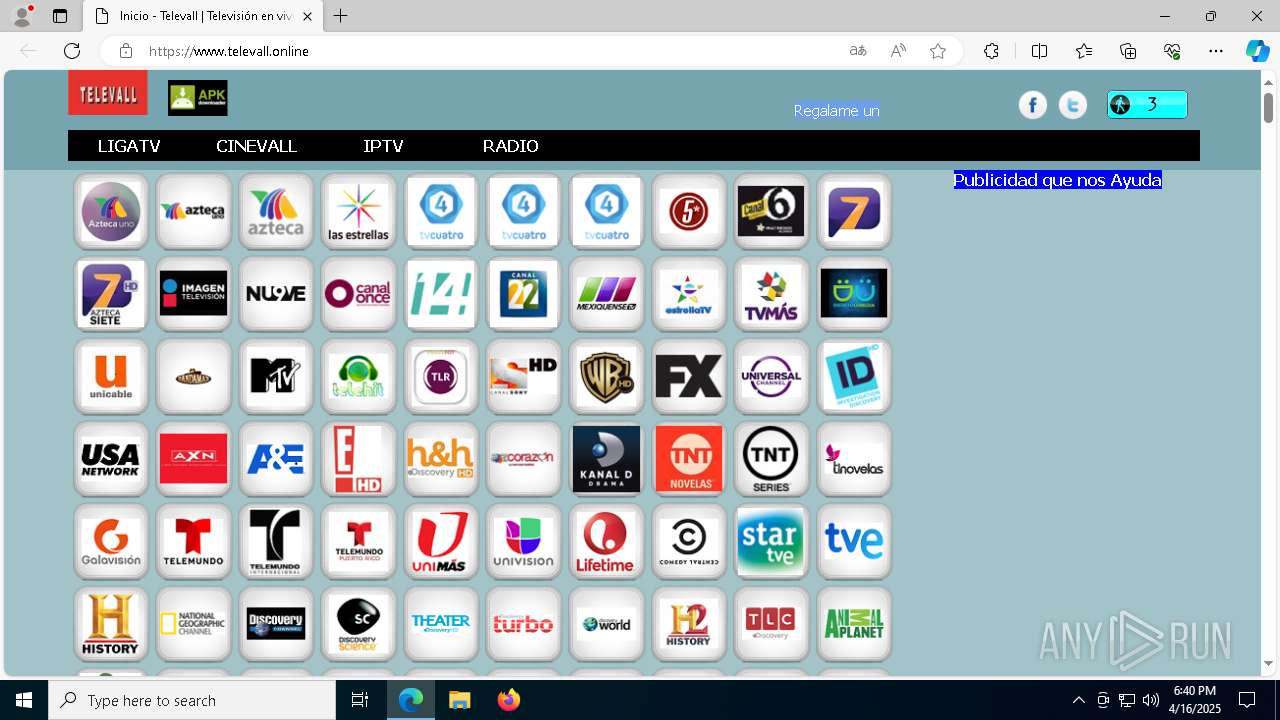1280x720 pixels.
Task: Enable split screen view
Action: pyautogui.click(x=1039, y=51)
